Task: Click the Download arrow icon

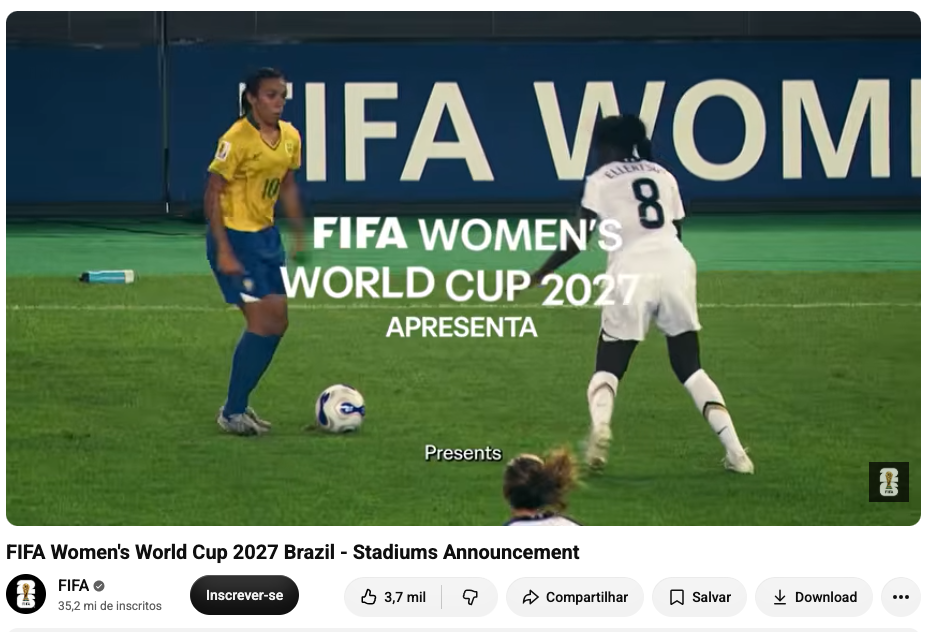Action: [x=779, y=597]
